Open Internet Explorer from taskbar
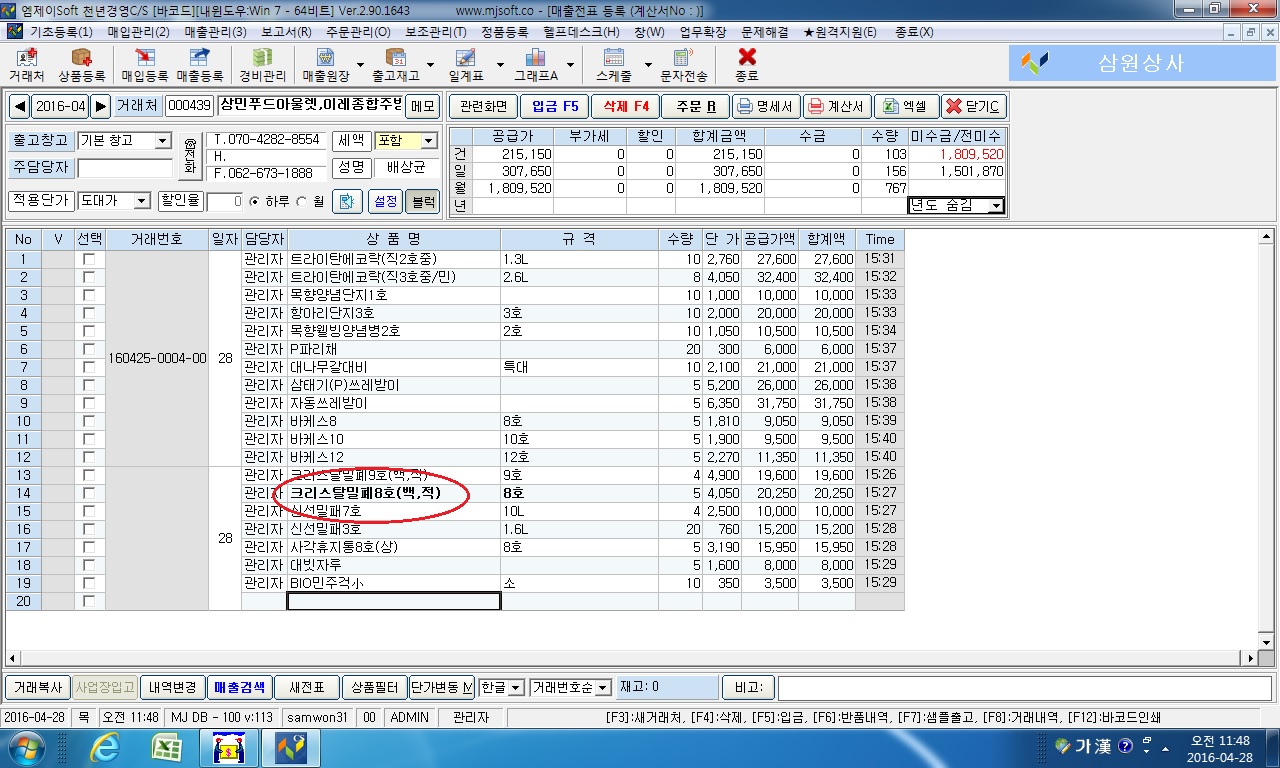Screen dimensions: 1280x768 [106, 746]
